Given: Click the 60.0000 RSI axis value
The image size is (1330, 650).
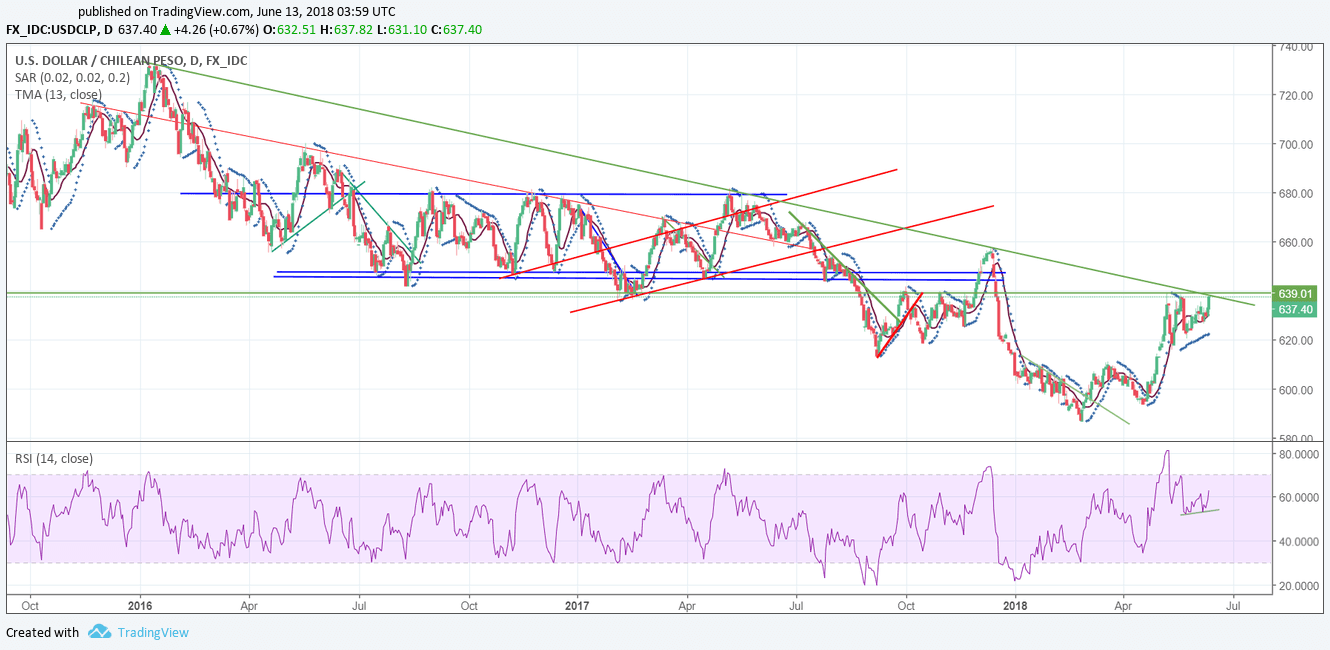Looking at the screenshot, I should (1298, 498).
